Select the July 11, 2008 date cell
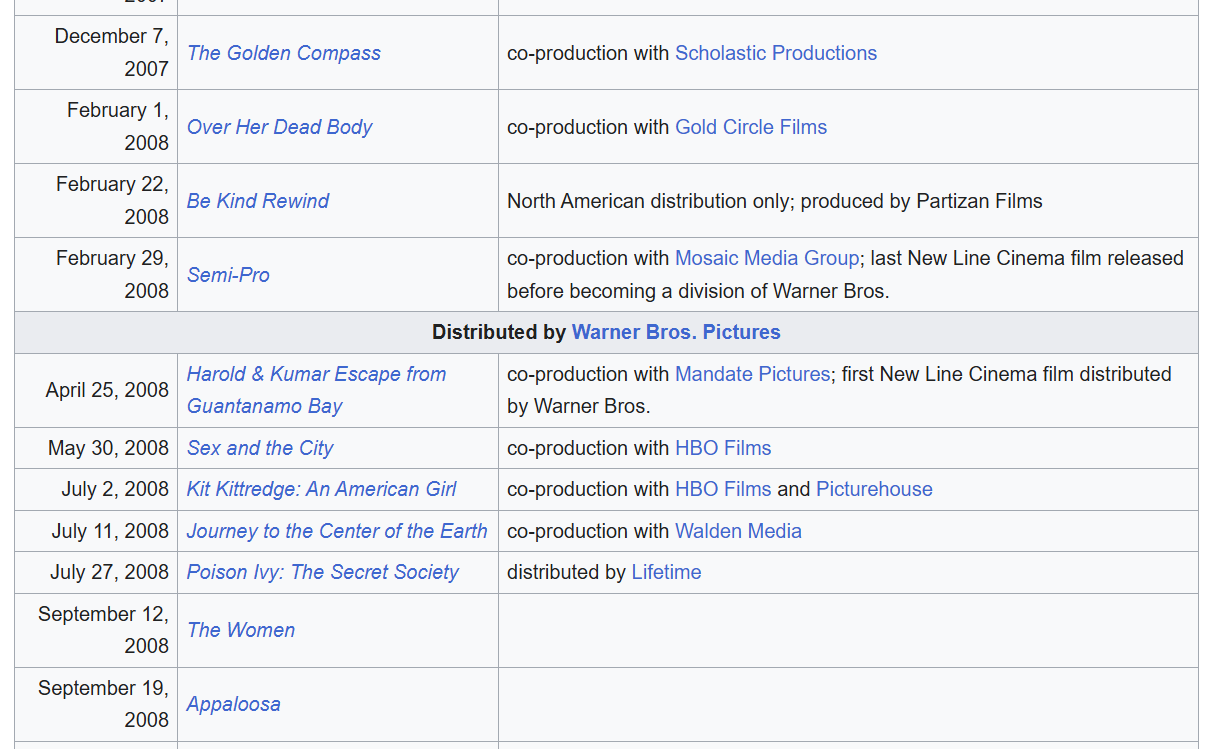 (96, 531)
